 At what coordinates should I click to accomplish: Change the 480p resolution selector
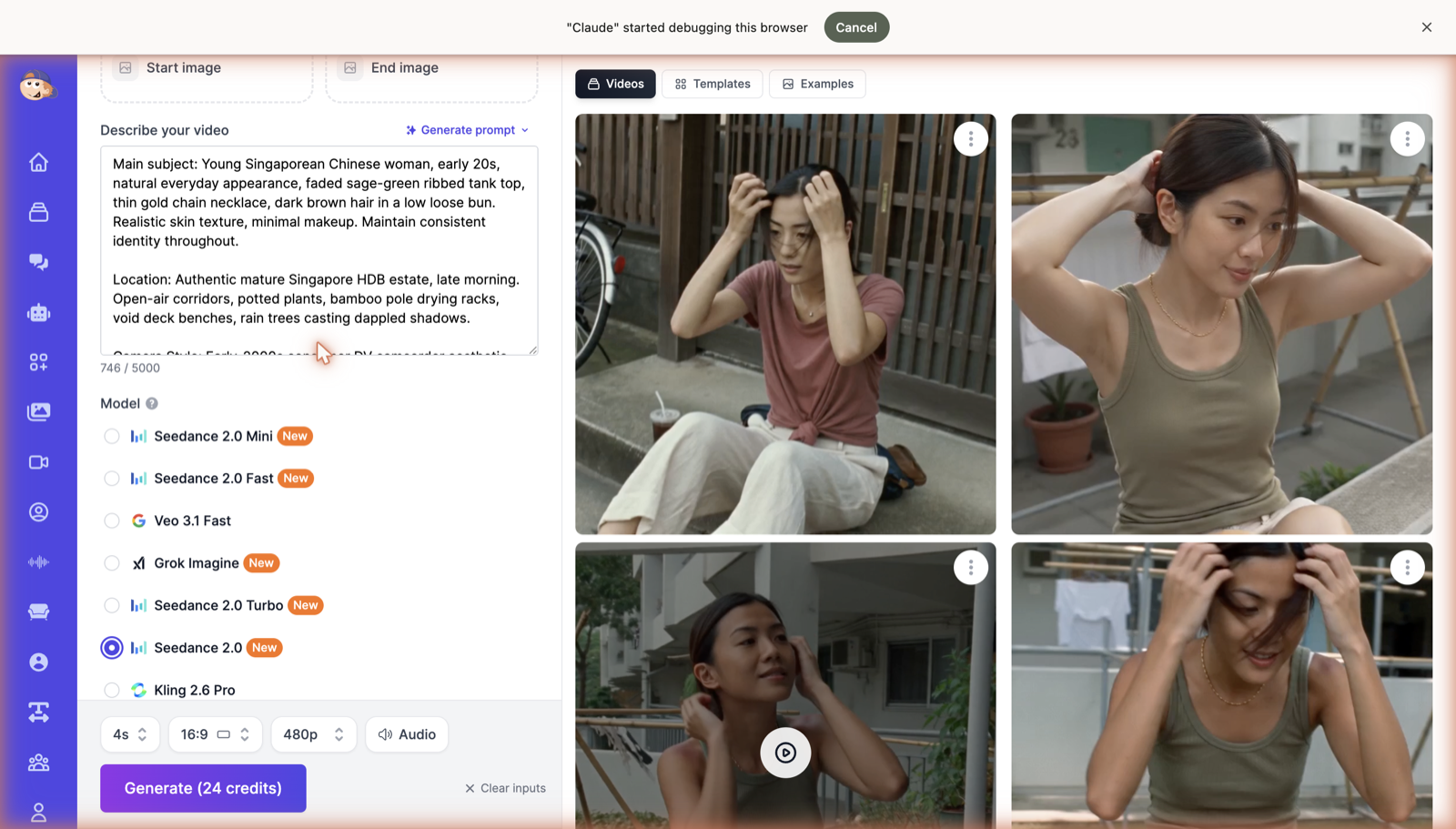pos(313,734)
